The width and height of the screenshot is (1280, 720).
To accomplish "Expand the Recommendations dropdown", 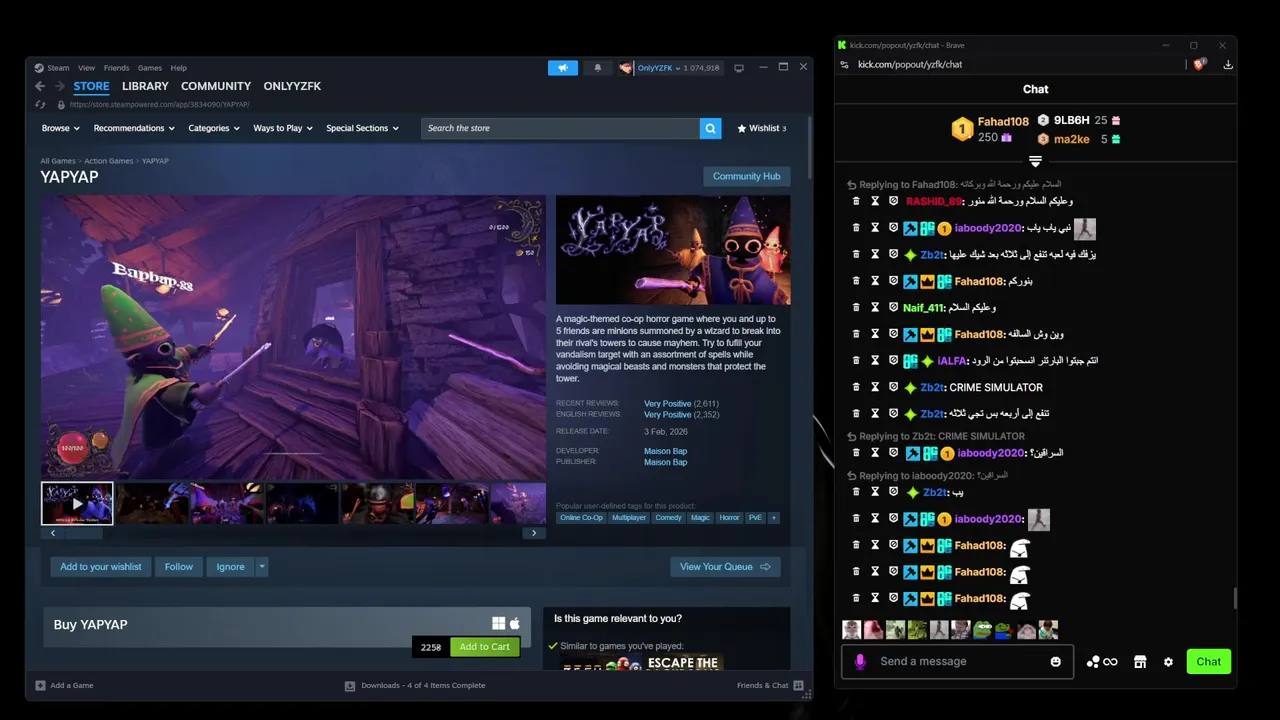I will pyautogui.click(x=134, y=128).
